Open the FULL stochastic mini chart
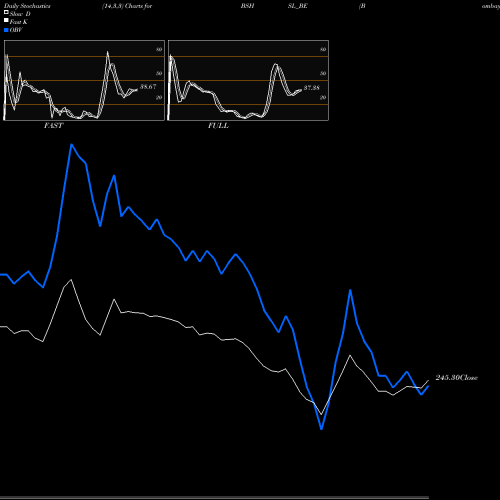Screen dimensions: 500x500 coord(248,80)
